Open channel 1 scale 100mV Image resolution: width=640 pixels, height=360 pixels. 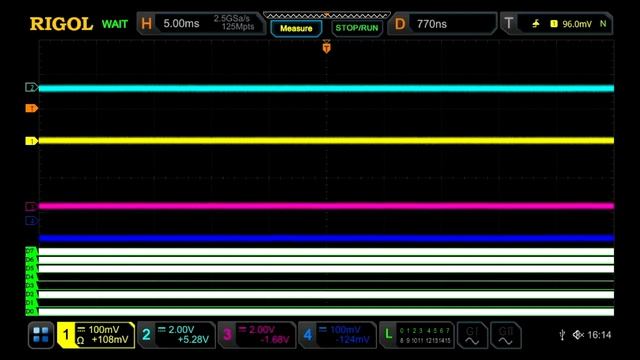pyautogui.click(x=104, y=329)
